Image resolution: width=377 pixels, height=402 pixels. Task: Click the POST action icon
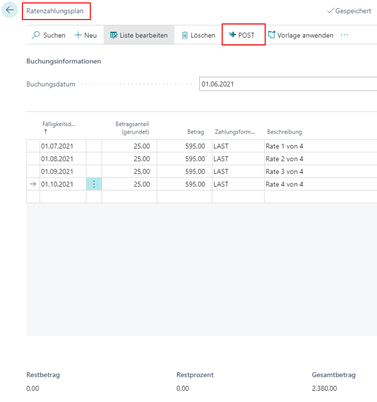[x=232, y=35]
